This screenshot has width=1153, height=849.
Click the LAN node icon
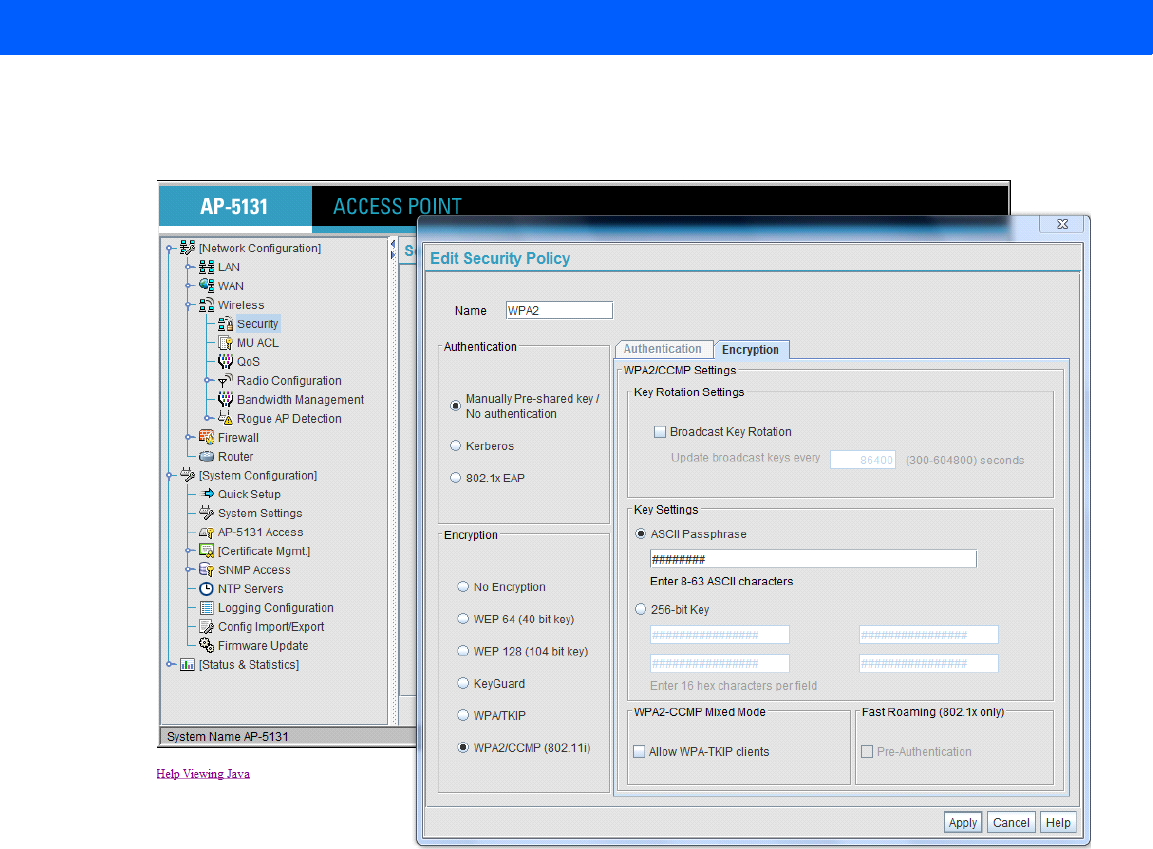(207, 267)
